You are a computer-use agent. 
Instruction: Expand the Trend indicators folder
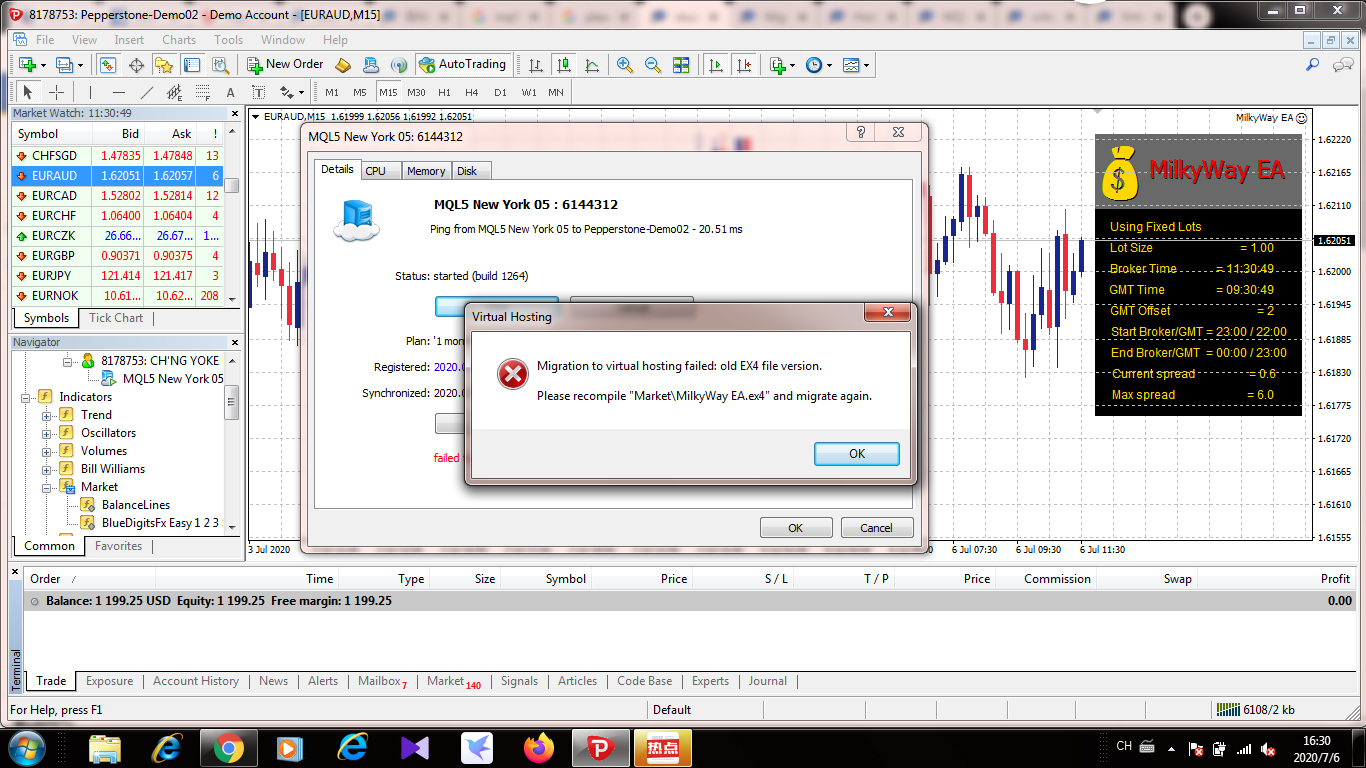click(x=46, y=415)
